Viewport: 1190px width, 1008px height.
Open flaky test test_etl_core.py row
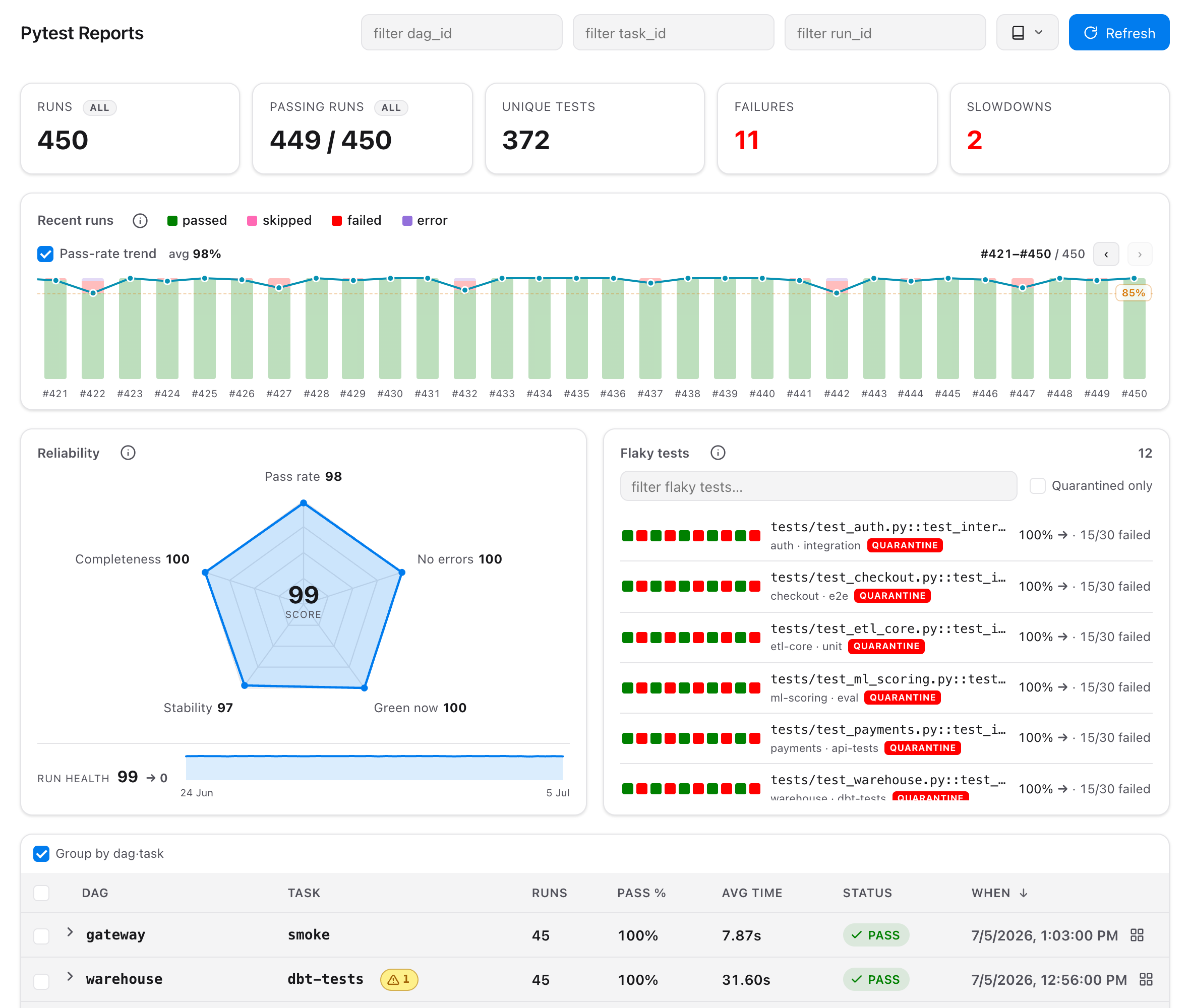coord(886,637)
